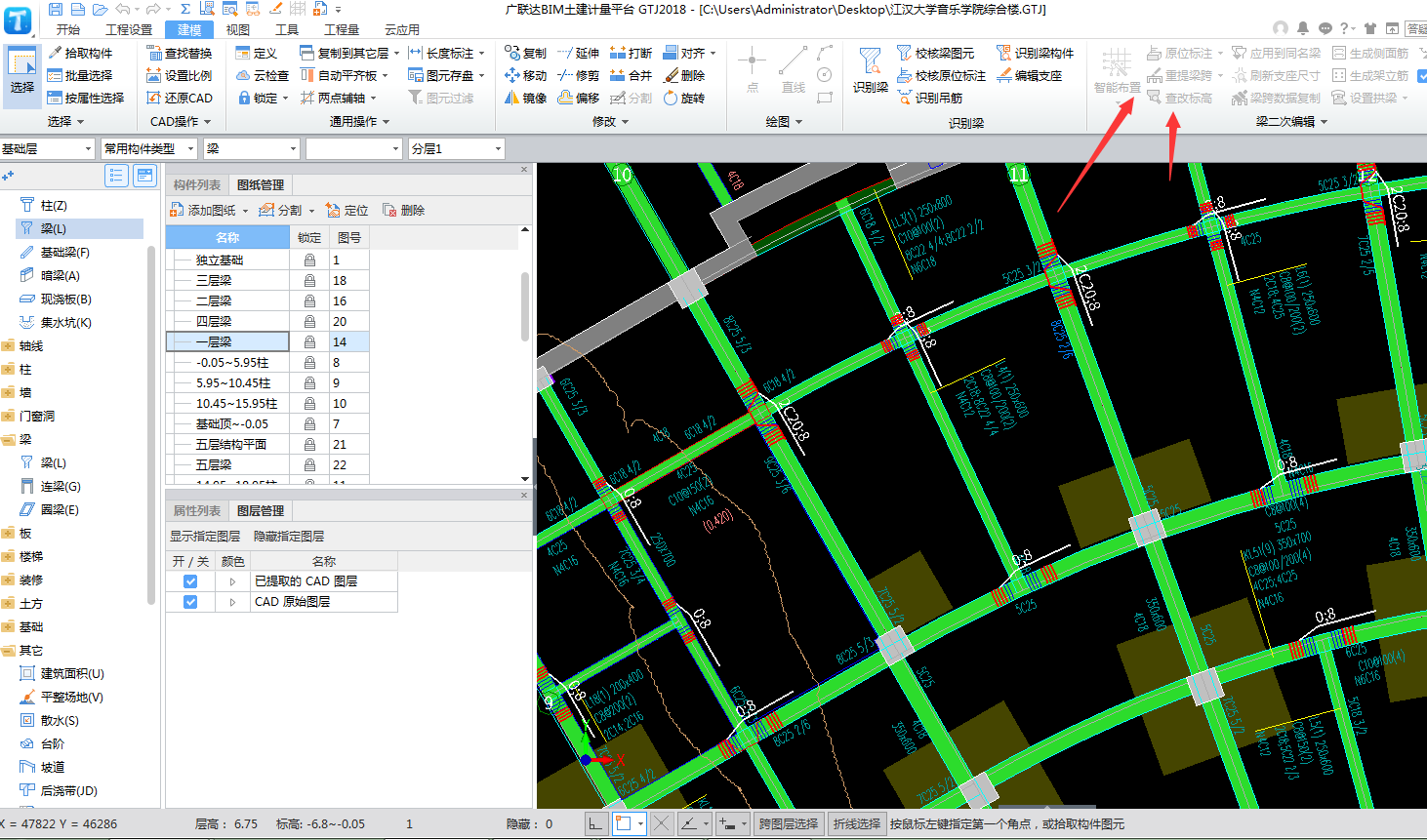Image resolution: width=1427 pixels, height=840 pixels.
Task: Click the 设置比例 set scale tool
Action: (179, 75)
